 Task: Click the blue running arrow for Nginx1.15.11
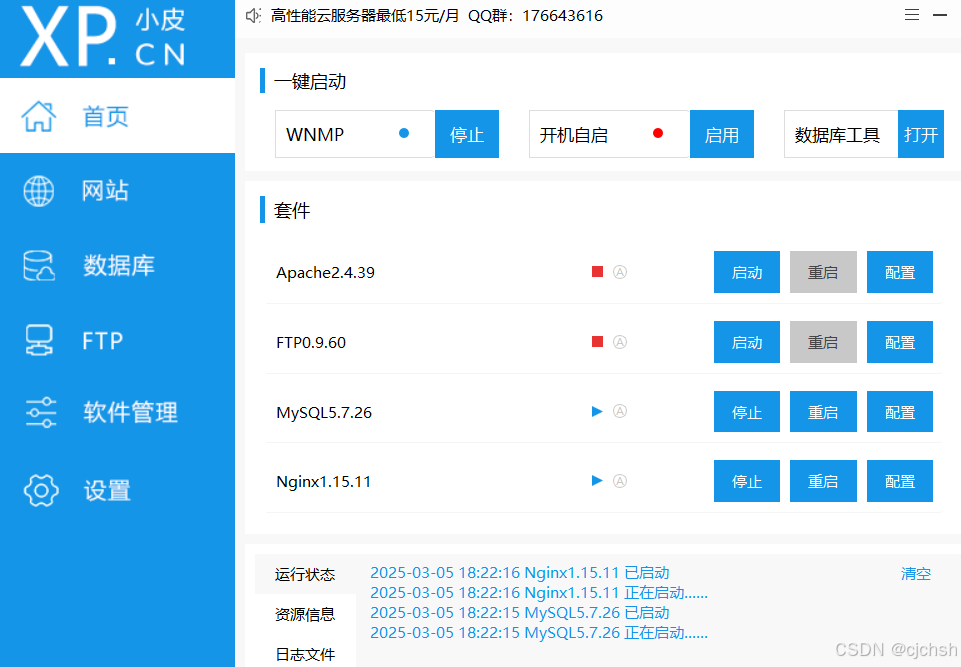coord(598,481)
